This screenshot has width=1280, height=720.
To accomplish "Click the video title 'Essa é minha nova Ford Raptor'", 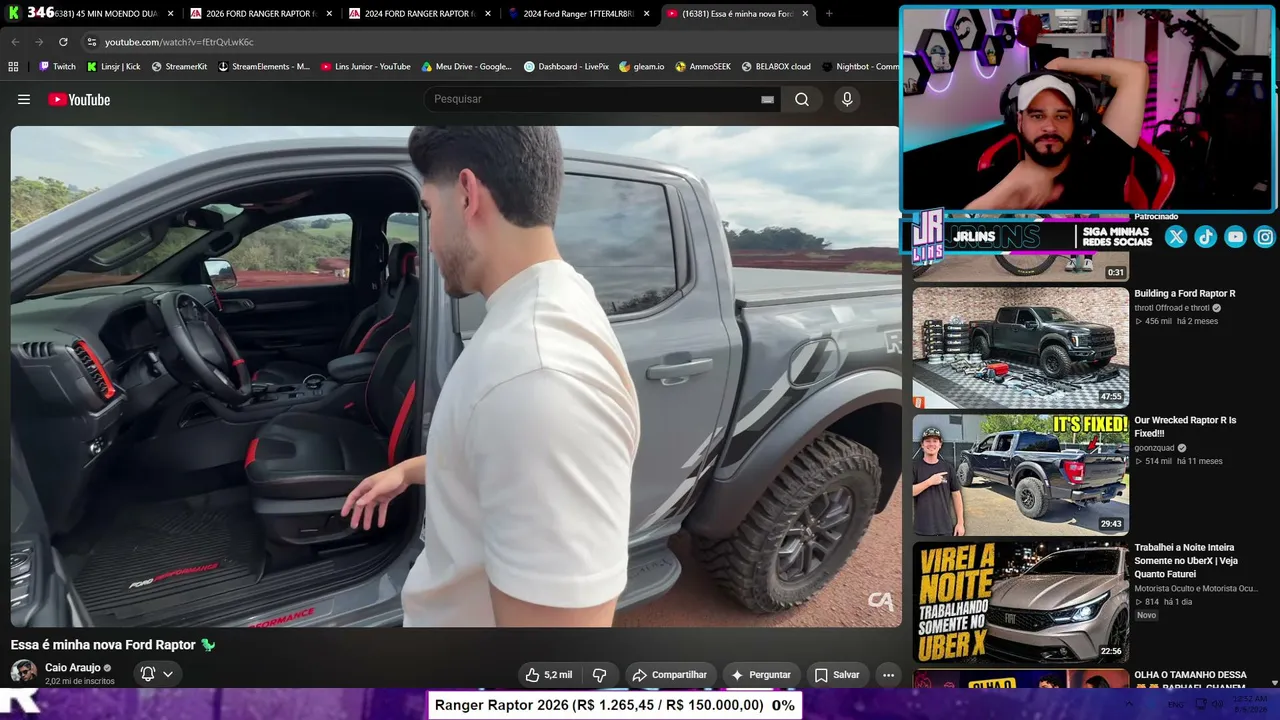I will pyautogui.click(x=113, y=645).
